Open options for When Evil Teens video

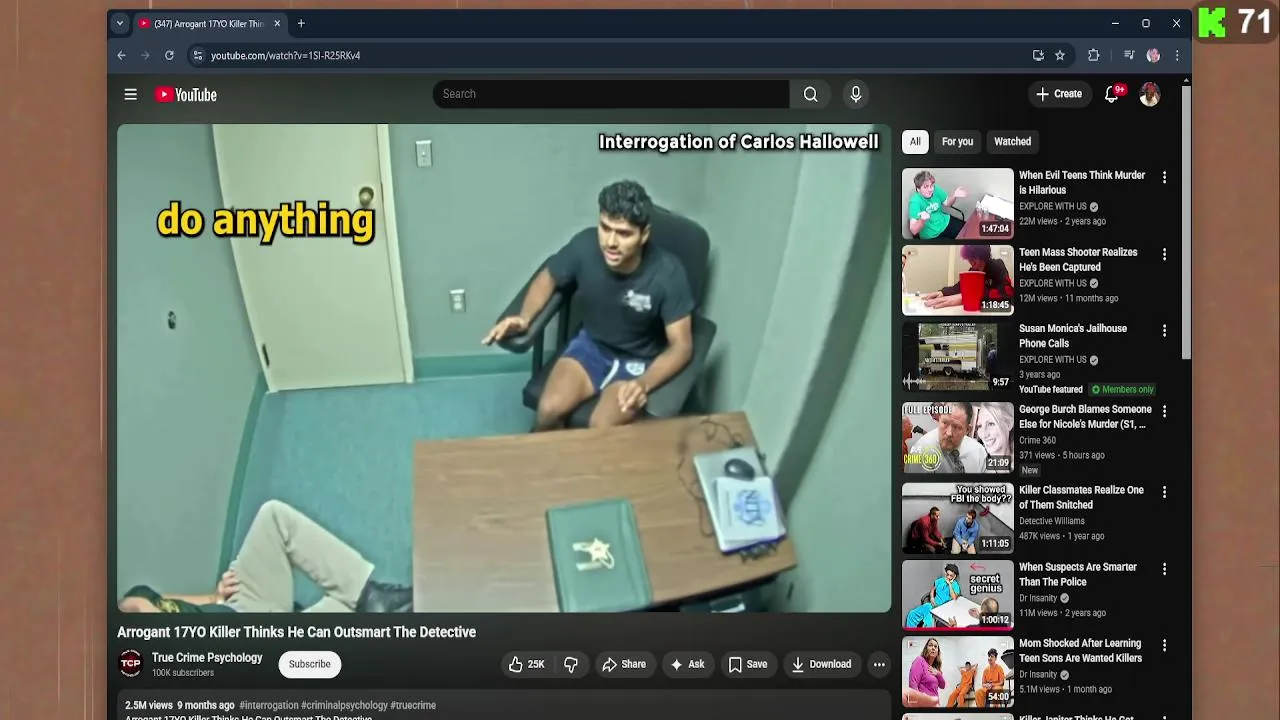pyautogui.click(x=1164, y=177)
